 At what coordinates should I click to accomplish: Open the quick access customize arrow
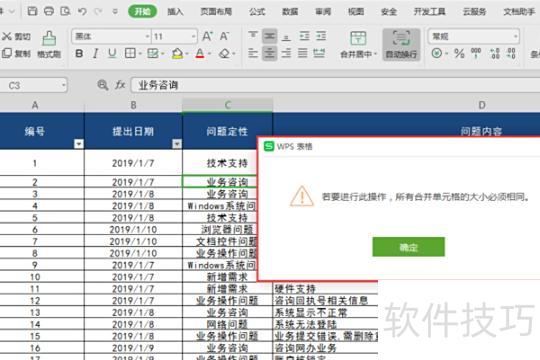pos(115,11)
